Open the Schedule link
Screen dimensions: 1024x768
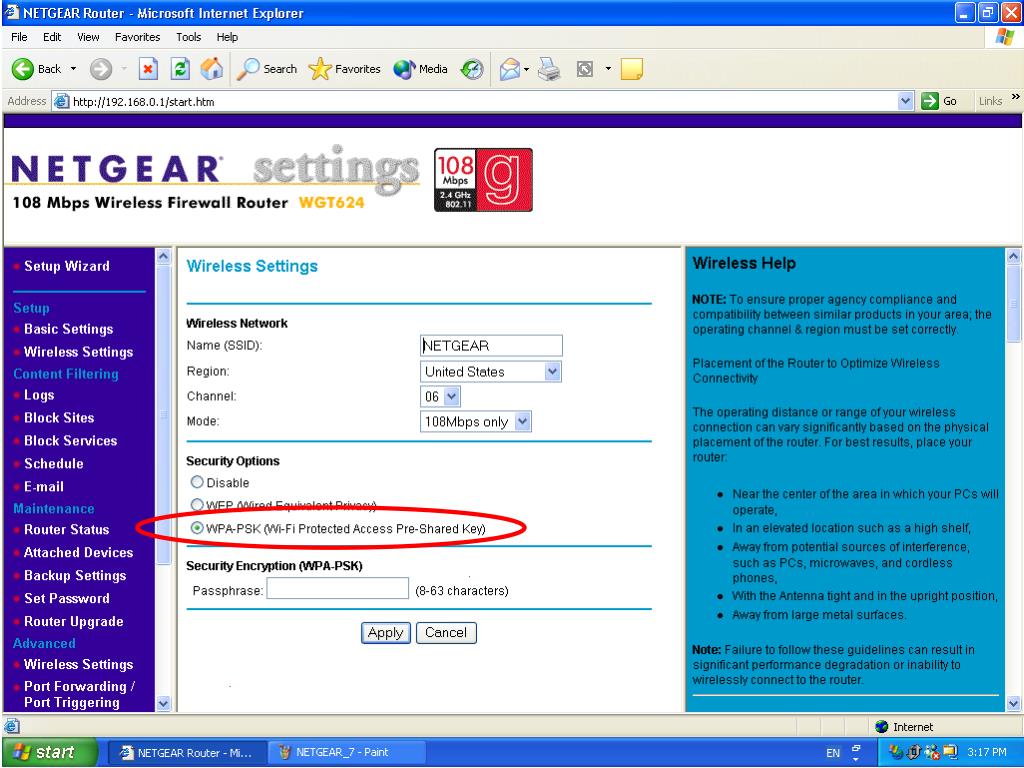tap(54, 464)
